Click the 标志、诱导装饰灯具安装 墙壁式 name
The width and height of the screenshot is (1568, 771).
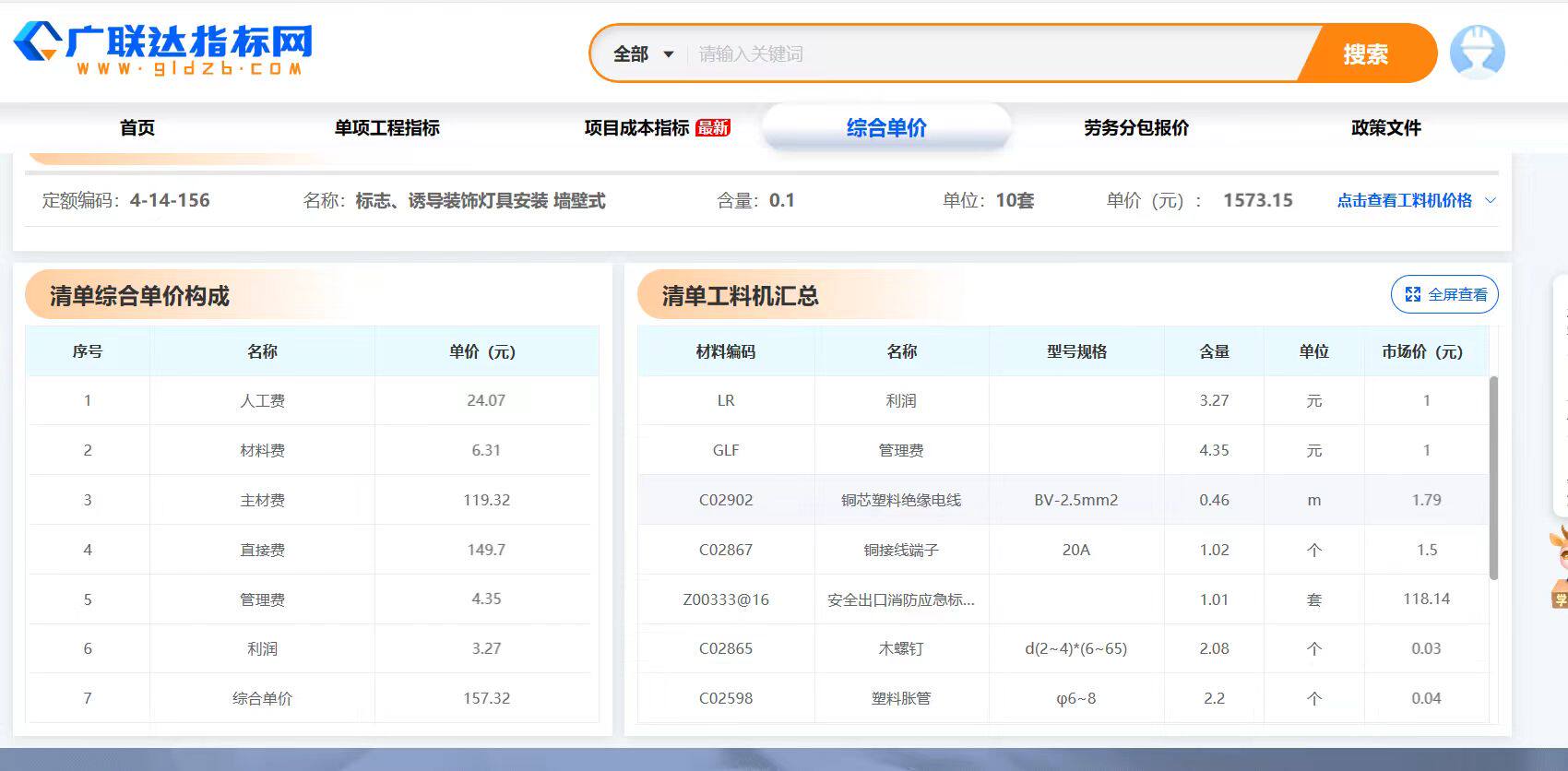coord(481,200)
